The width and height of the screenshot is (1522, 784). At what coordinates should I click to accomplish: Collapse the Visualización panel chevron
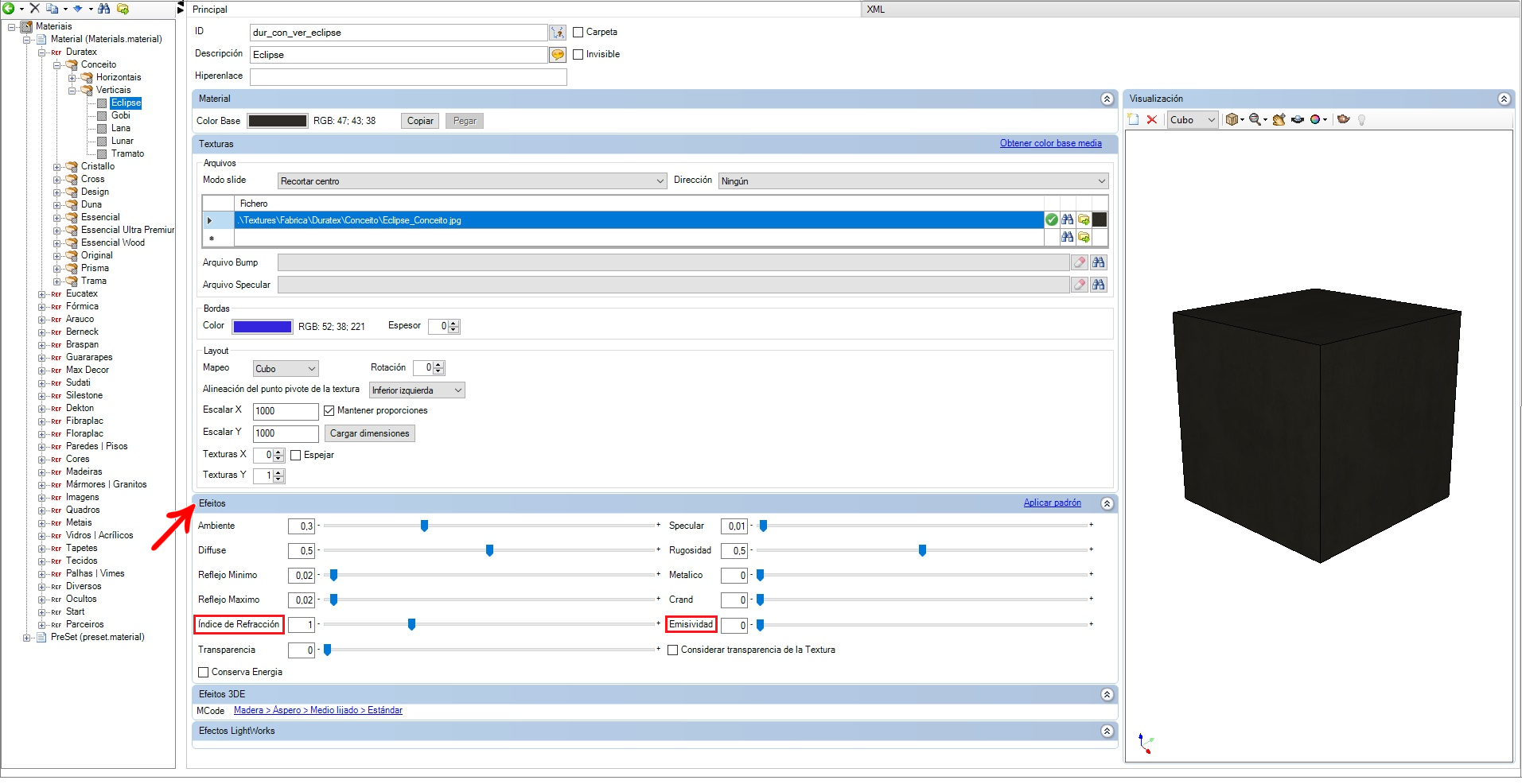(x=1504, y=99)
